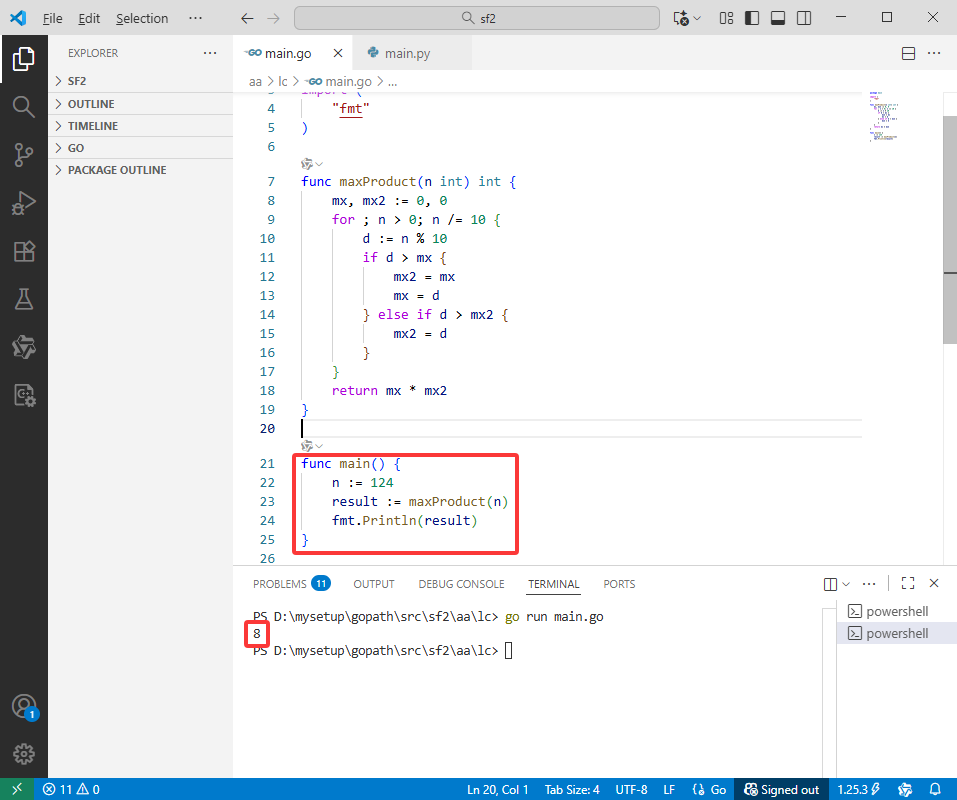Select the first powershell terminal instance
Image resolution: width=957 pixels, height=800 pixels.
(896, 611)
